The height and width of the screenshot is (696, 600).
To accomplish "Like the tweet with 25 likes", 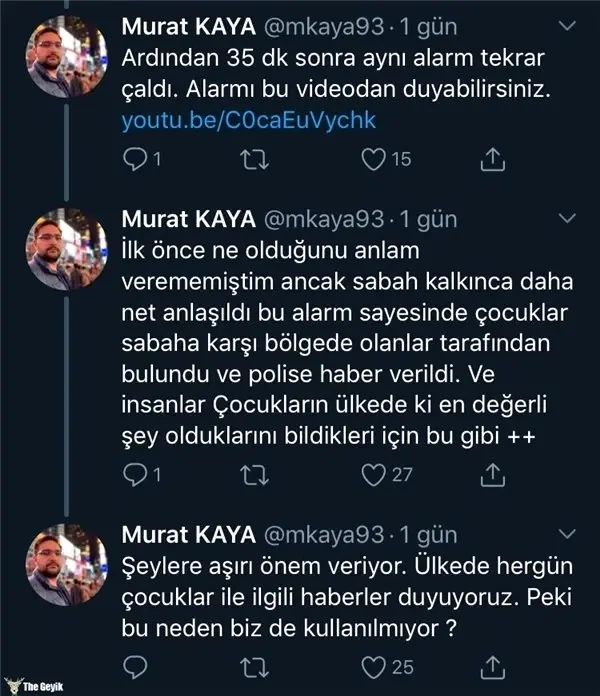I will [374, 664].
